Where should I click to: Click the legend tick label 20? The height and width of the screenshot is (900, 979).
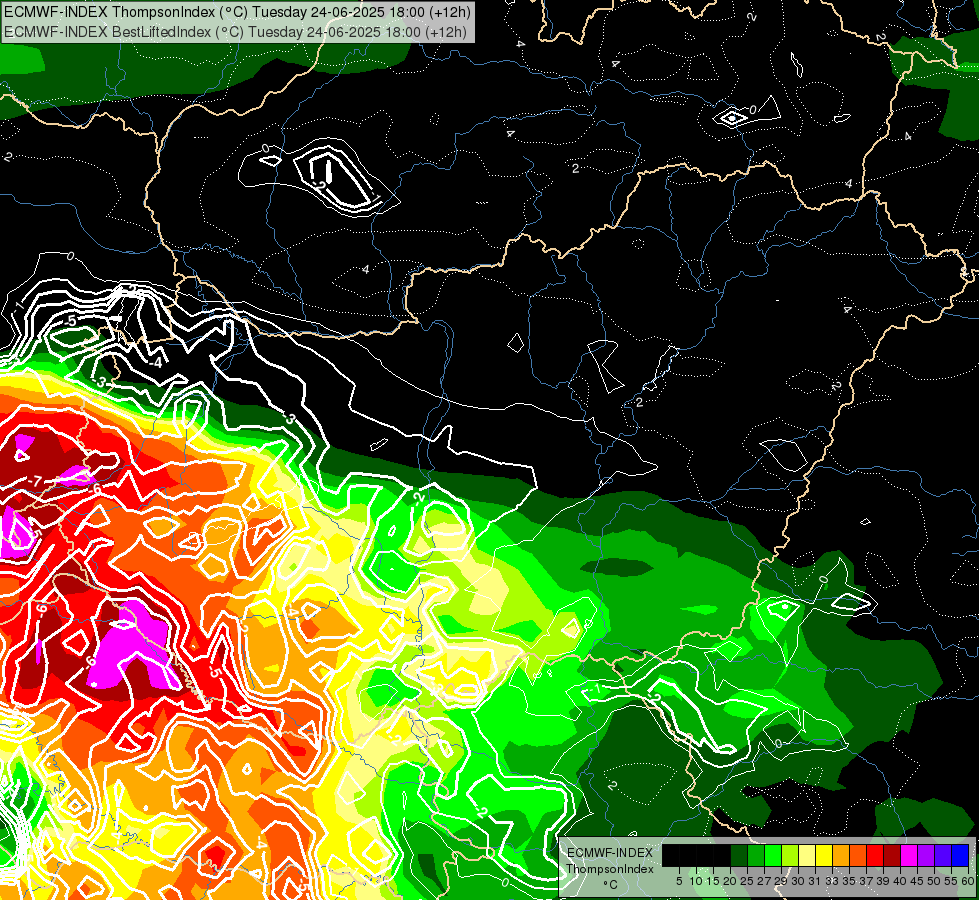coord(730,881)
